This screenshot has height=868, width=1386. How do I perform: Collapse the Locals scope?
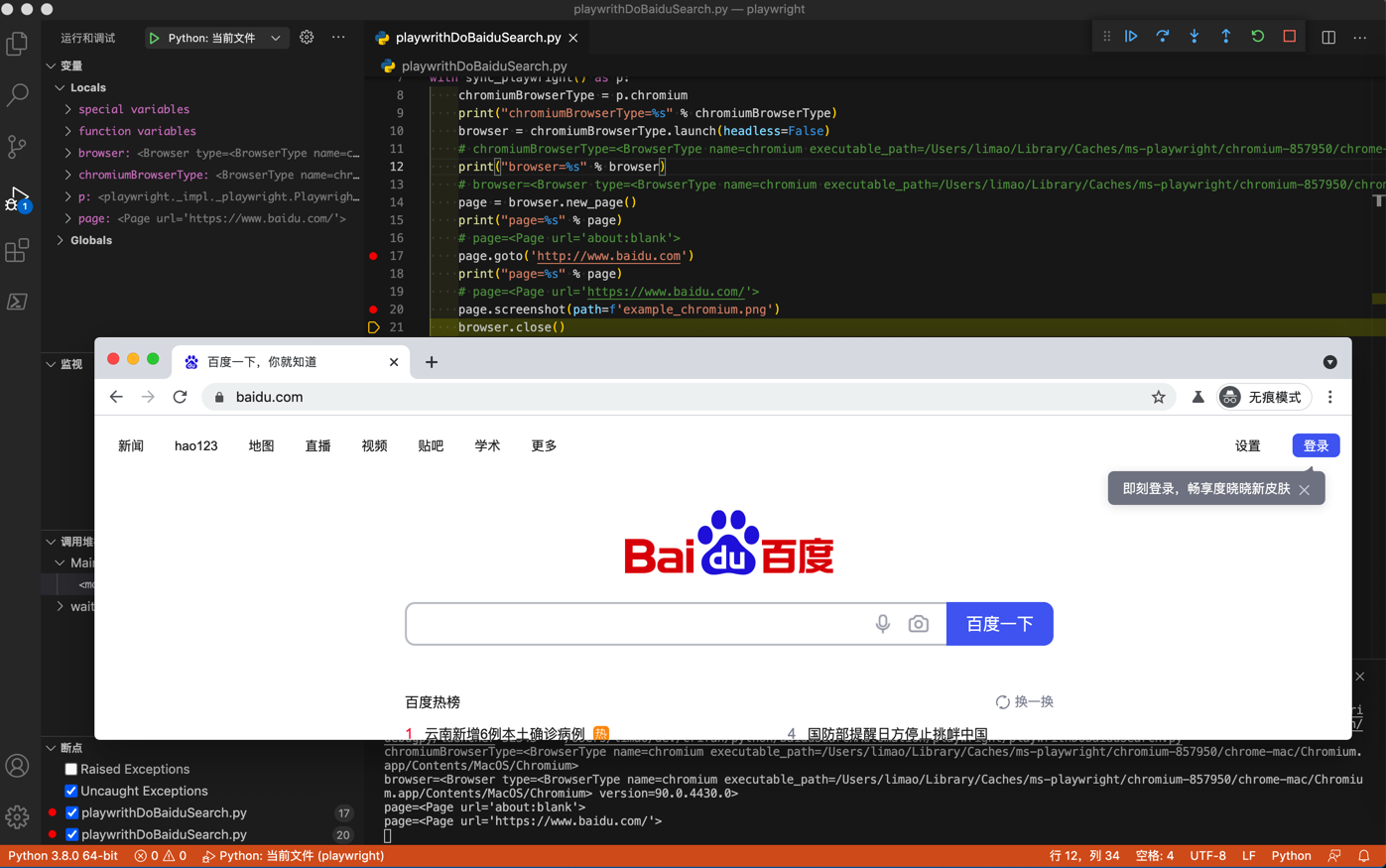click(x=61, y=87)
